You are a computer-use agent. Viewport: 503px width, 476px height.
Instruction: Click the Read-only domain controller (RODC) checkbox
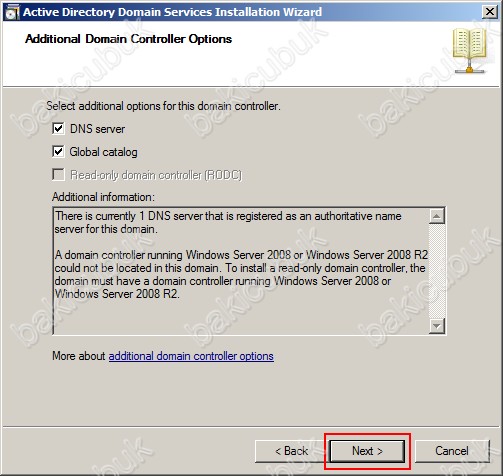point(58,175)
